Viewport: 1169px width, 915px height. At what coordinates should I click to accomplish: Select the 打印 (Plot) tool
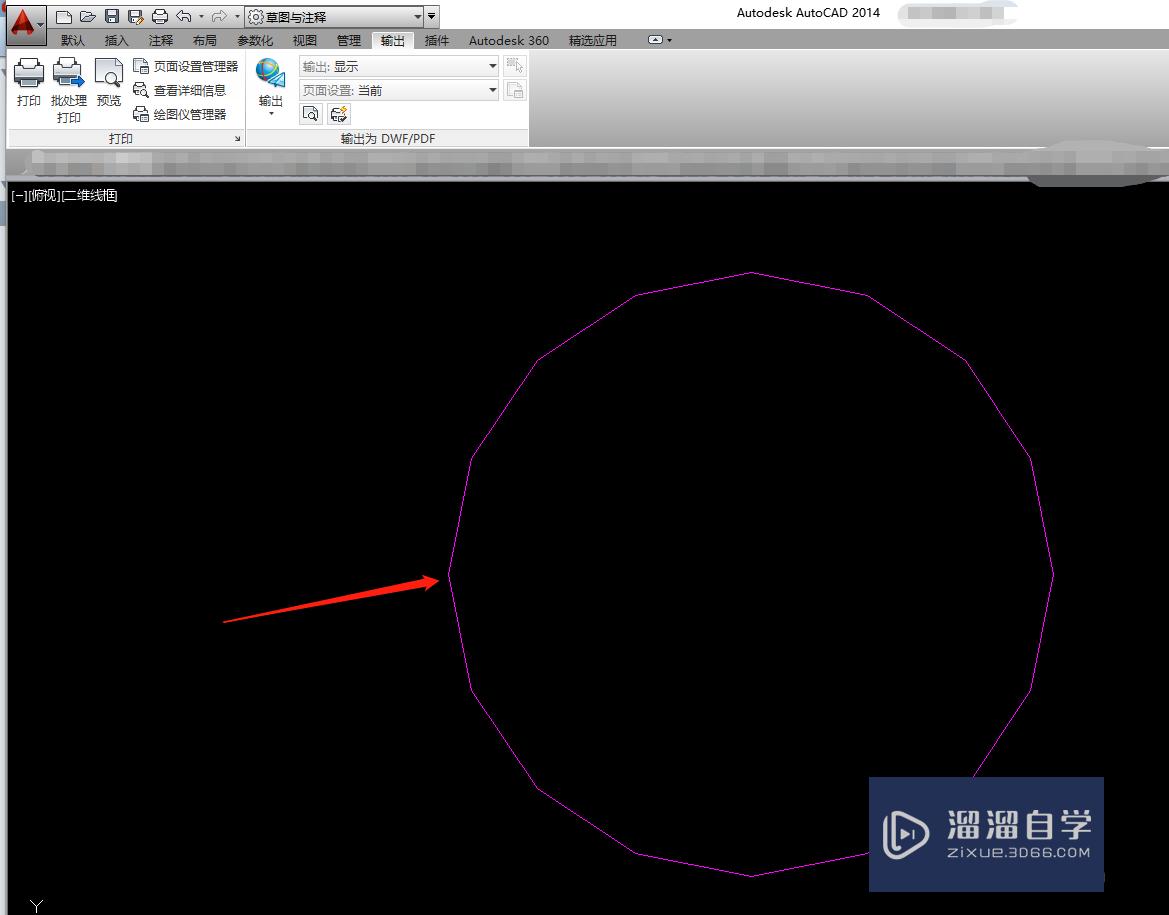pos(28,80)
